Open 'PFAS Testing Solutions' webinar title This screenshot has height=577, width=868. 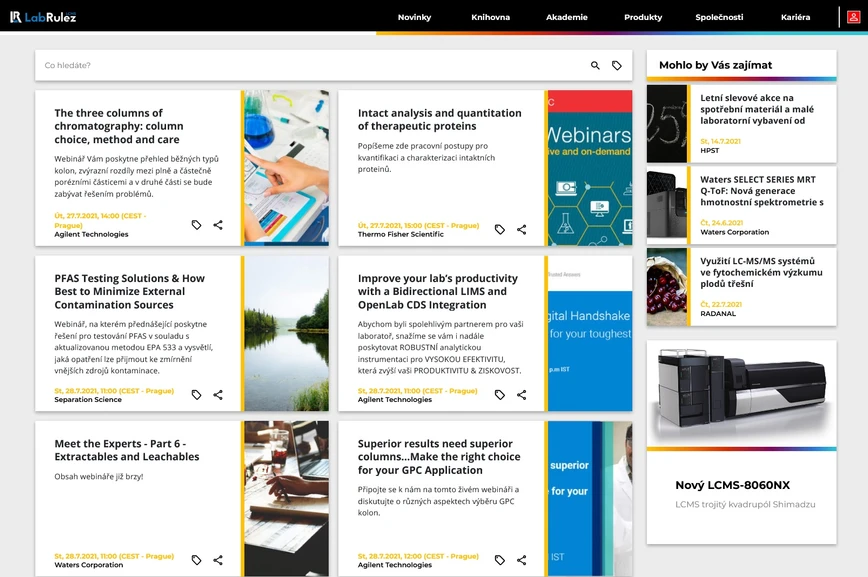(x=130, y=291)
